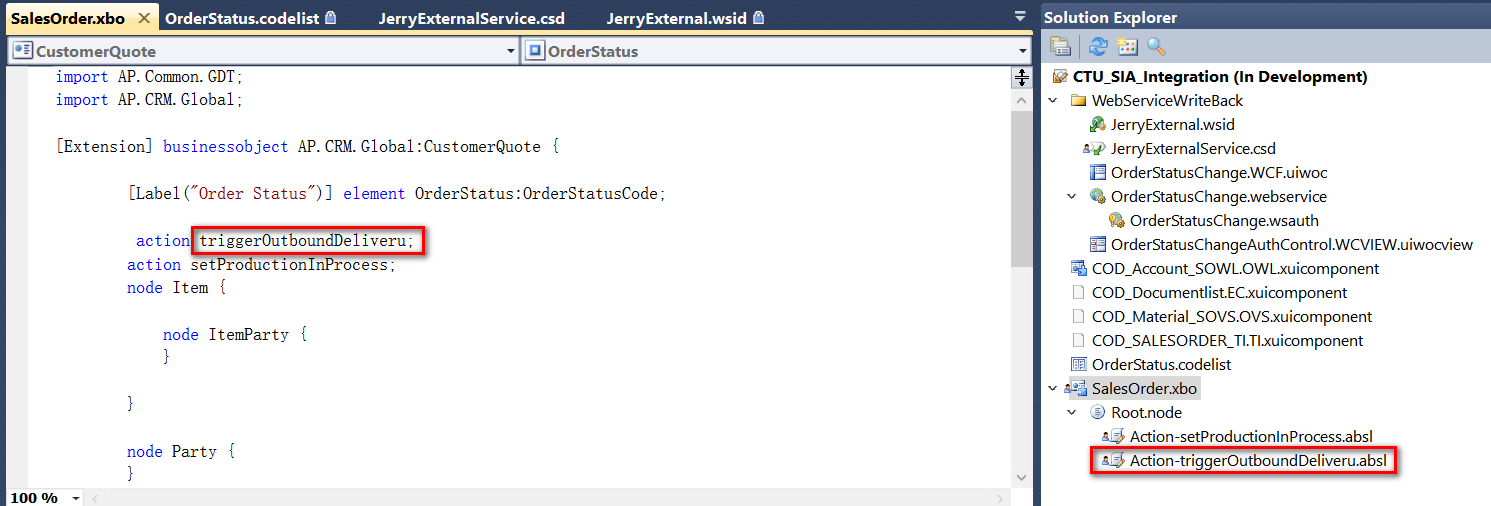The width and height of the screenshot is (1491, 506).
Task: Switch to the JerryExternalService.csd tab
Action: 471,18
